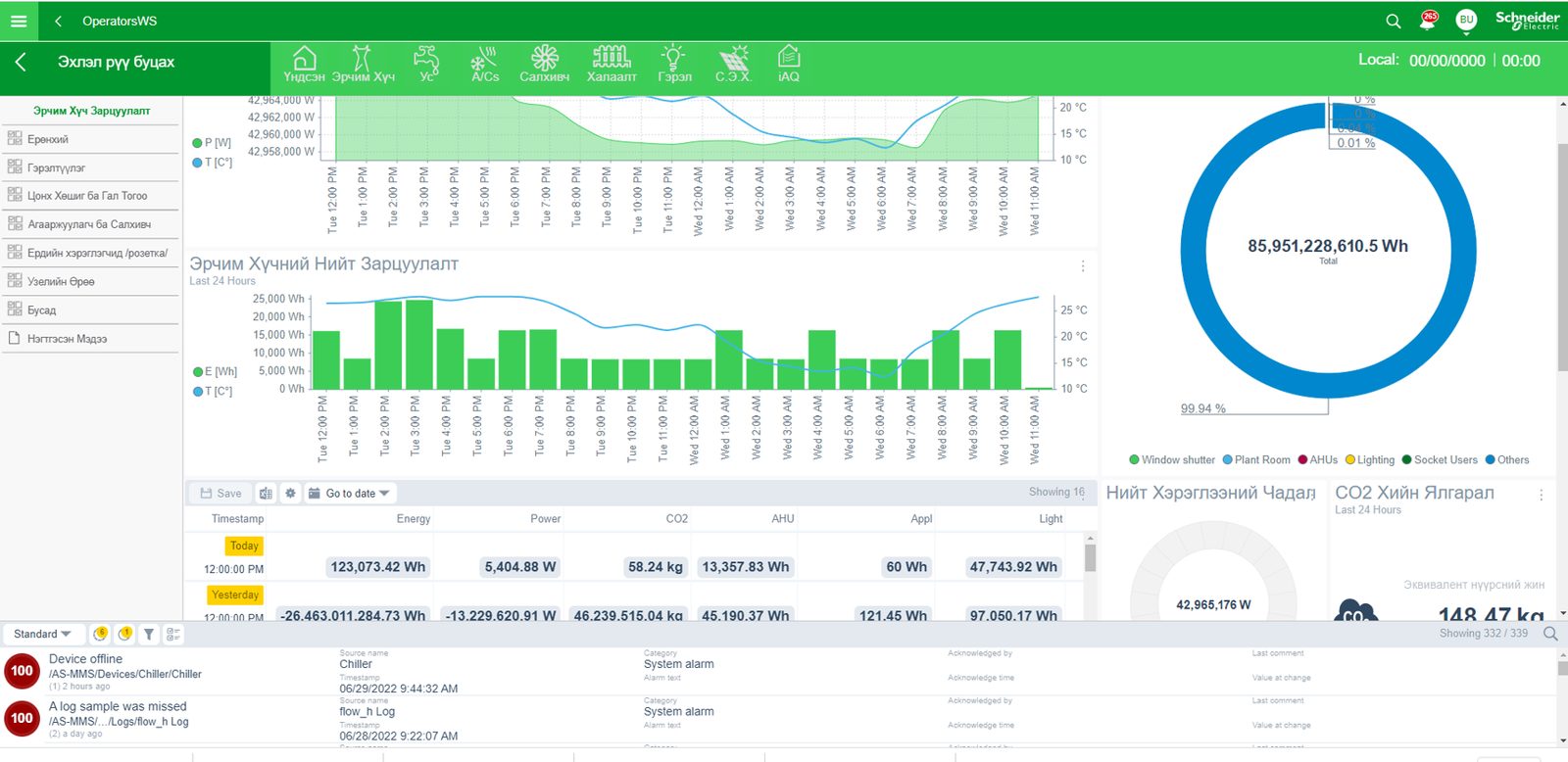Open the Go to date dropdown
1568x762 pixels.
(x=350, y=494)
